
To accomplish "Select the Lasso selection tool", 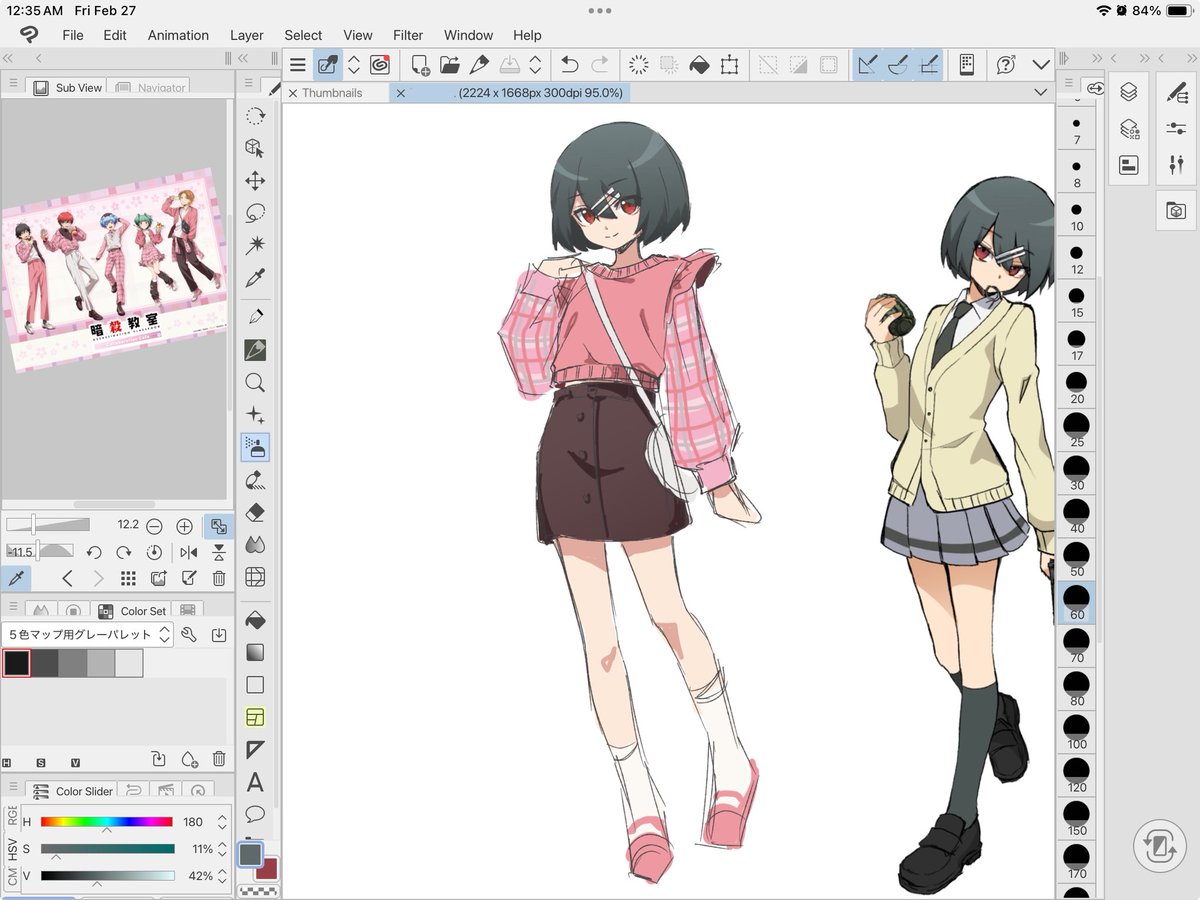I will coord(255,213).
